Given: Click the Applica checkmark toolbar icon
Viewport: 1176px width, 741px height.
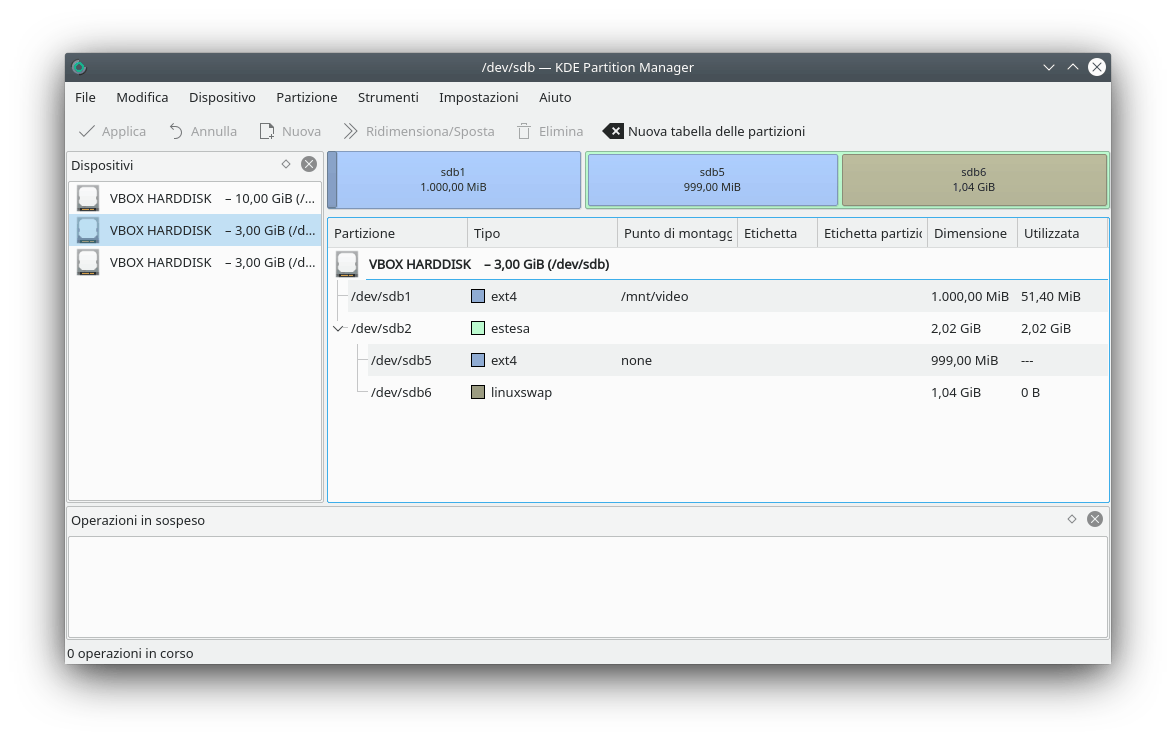Looking at the screenshot, I should pos(87,131).
